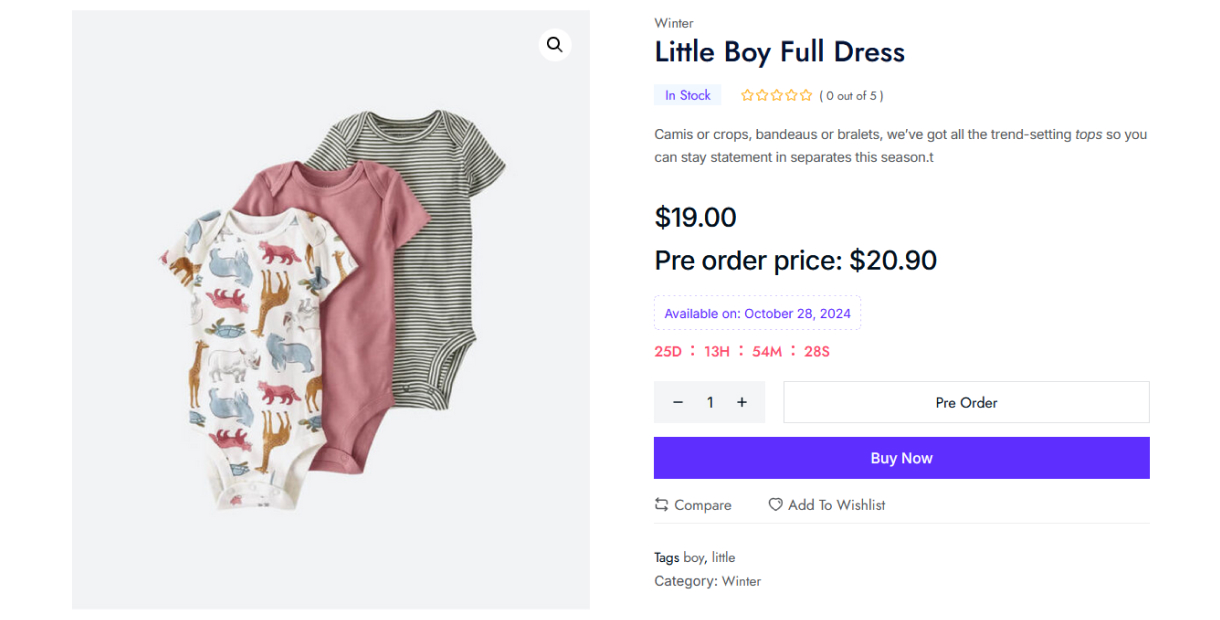Open the 'boy' tag link
This screenshot has width=1220, height=620.
tap(694, 558)
